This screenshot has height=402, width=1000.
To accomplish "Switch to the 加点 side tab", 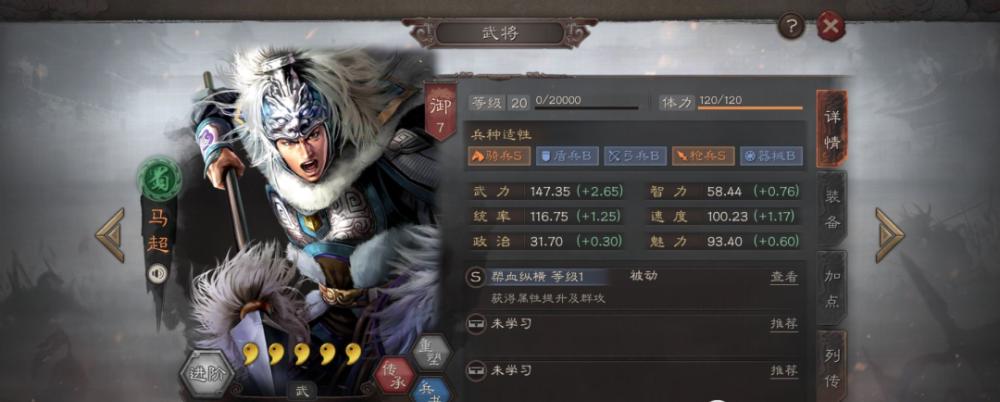I will (x=832, y=288).
